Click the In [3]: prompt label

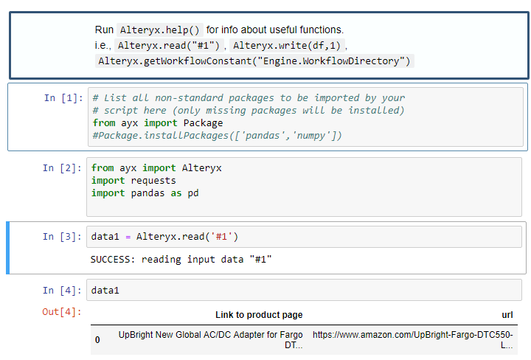(62, 237)
